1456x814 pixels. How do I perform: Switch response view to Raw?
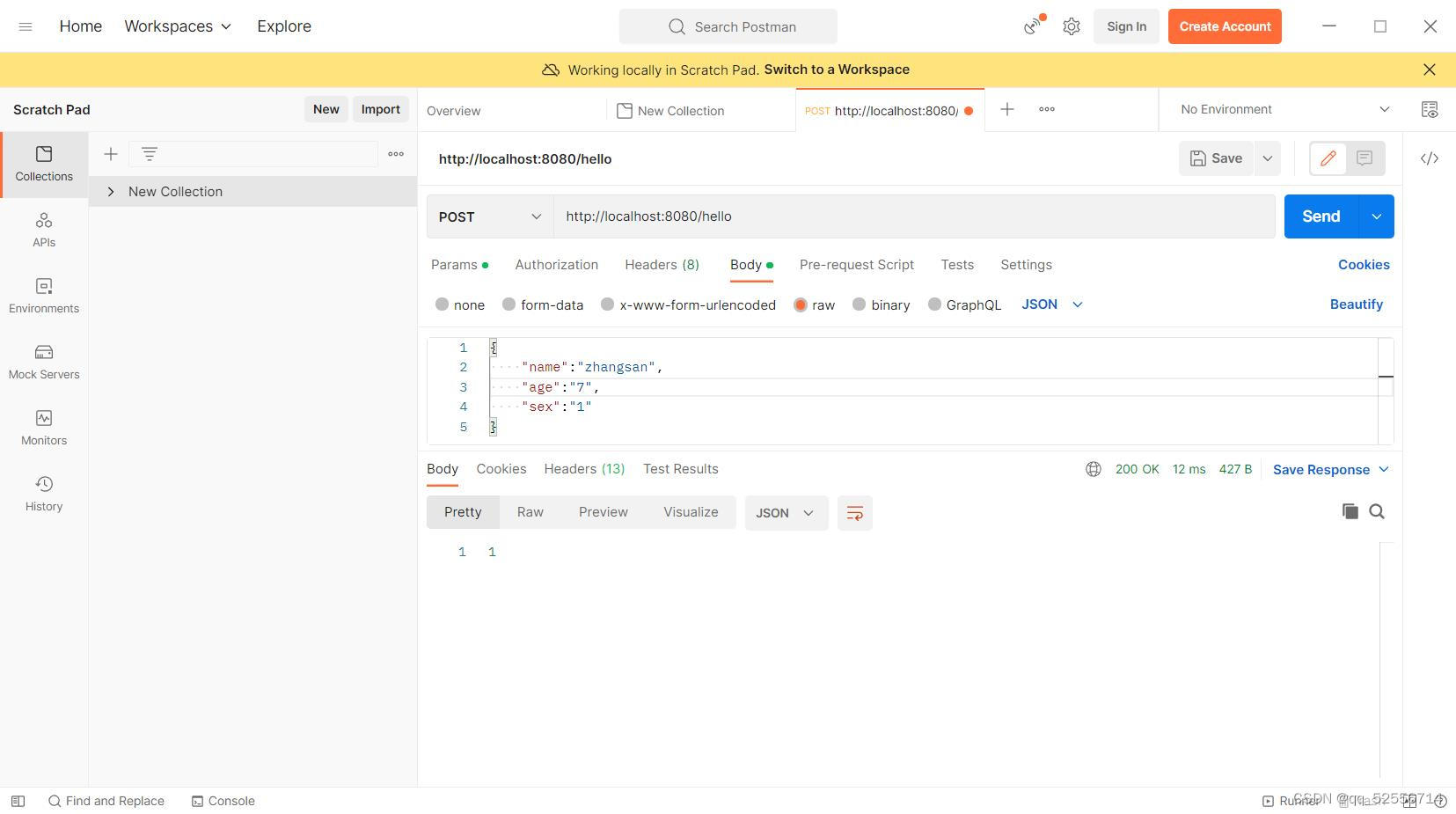click(530, 512)
